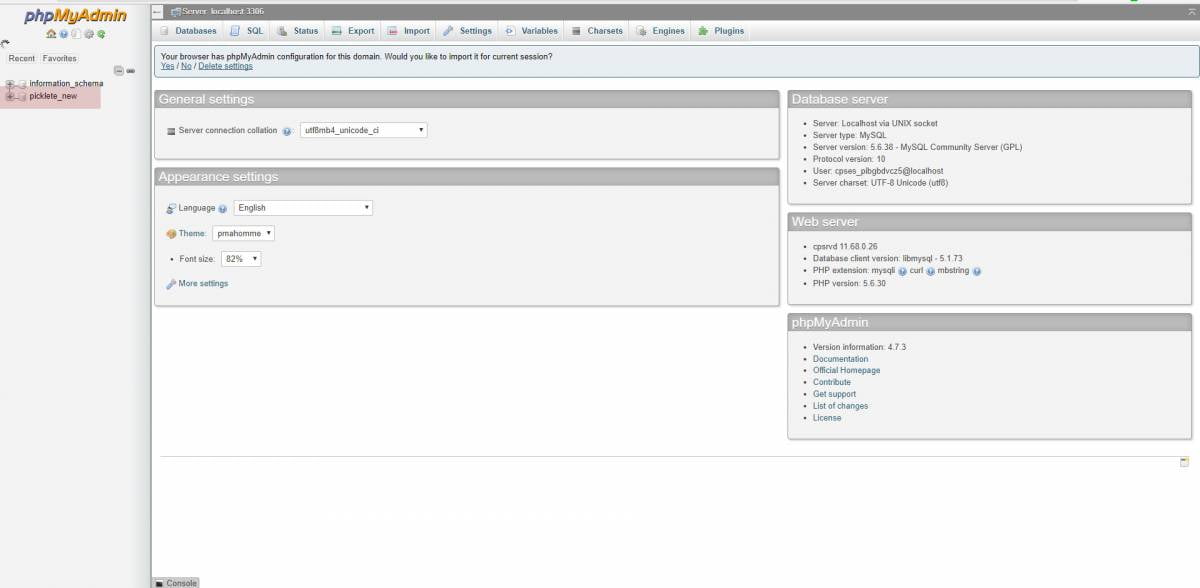The image size is (1200, 588).
Task: Open help icon next to curl extension
Action: [x=930, y=271]
